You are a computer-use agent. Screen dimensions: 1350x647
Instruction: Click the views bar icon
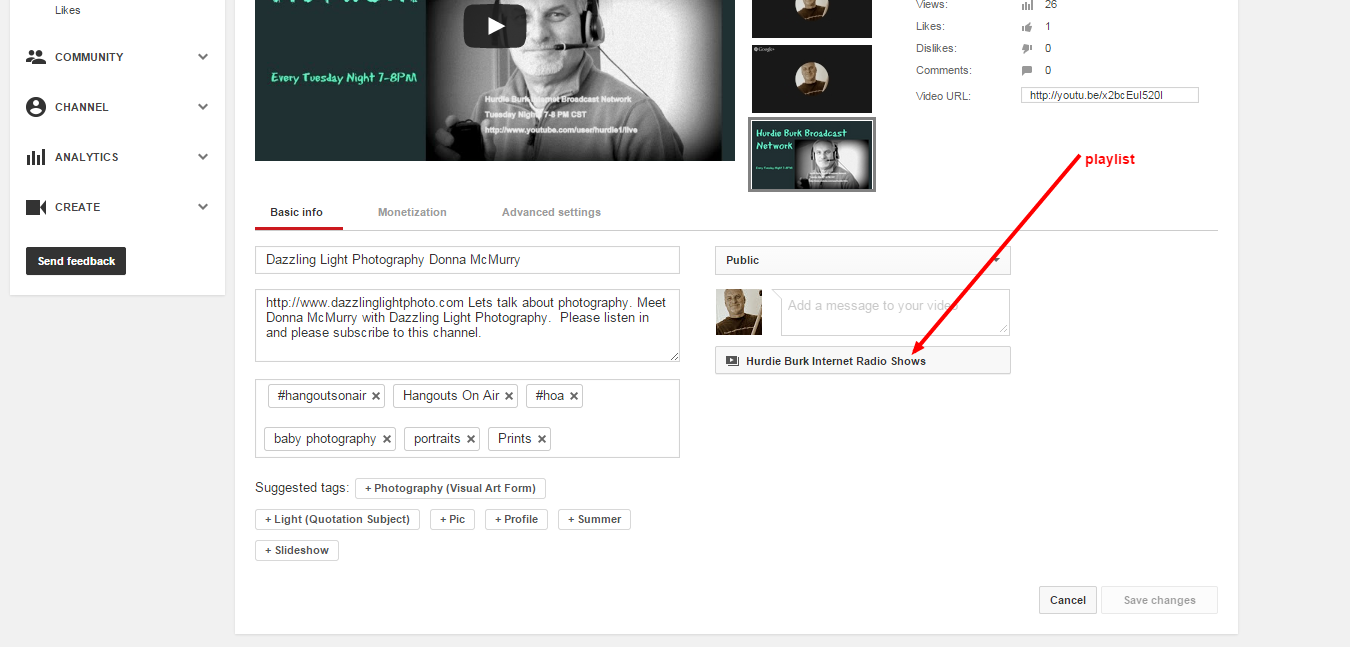(x=1027, y=5)
